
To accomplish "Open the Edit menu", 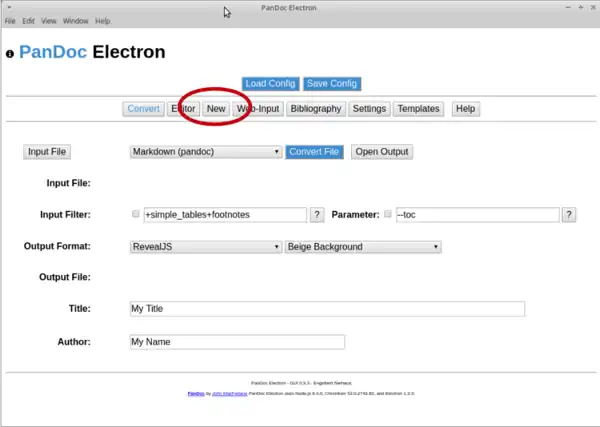I will 28,21.
